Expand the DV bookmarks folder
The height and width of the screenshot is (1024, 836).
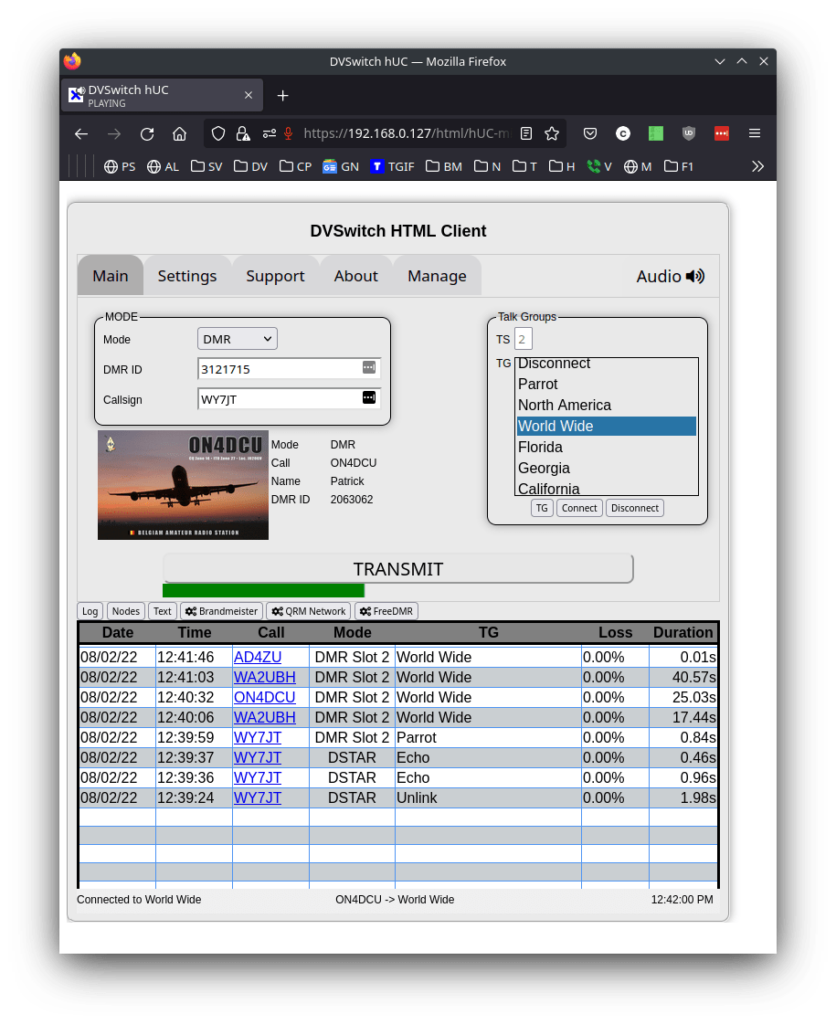(x=251, y=167)
